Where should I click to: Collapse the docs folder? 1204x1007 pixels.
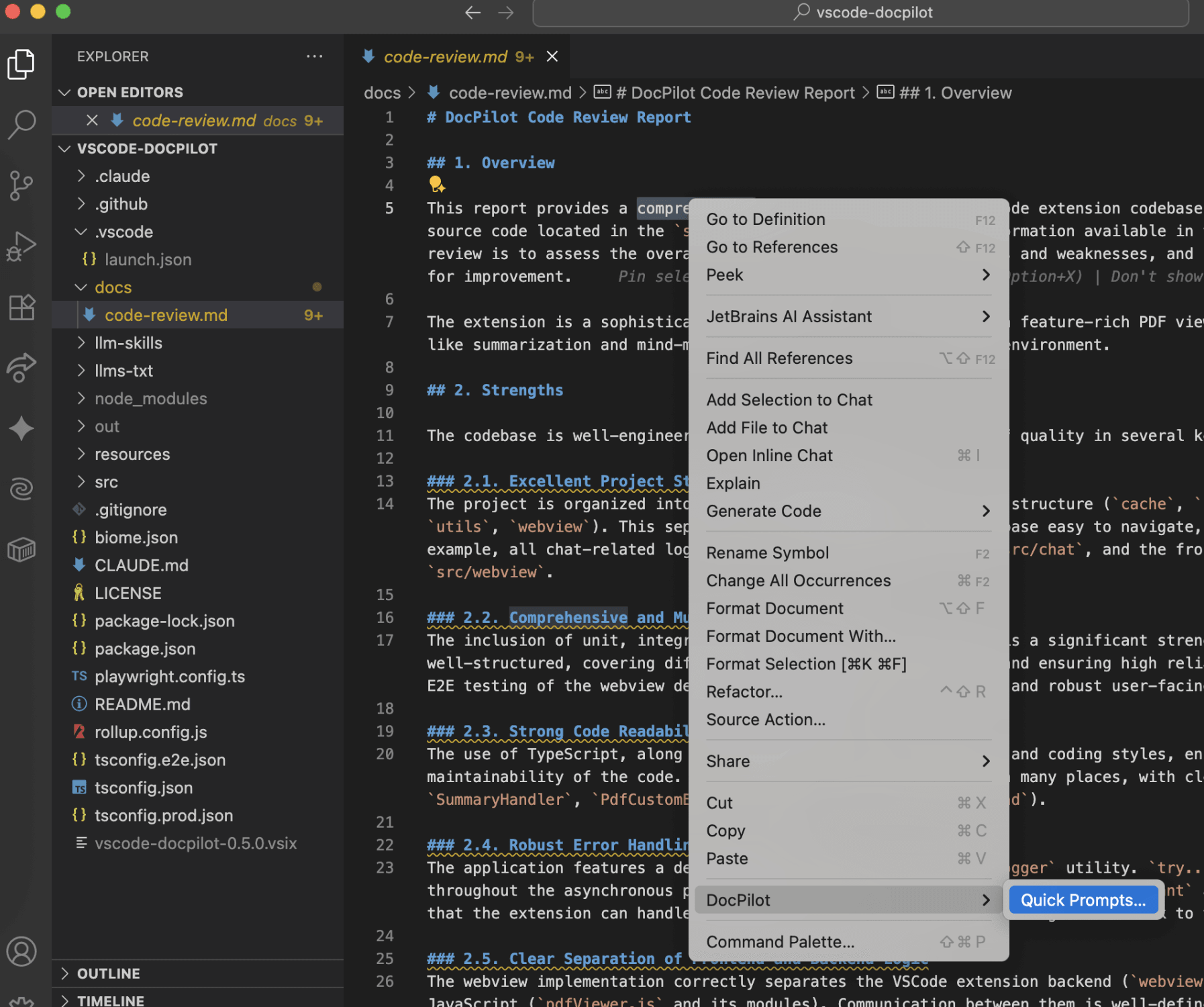pos(113,287)
